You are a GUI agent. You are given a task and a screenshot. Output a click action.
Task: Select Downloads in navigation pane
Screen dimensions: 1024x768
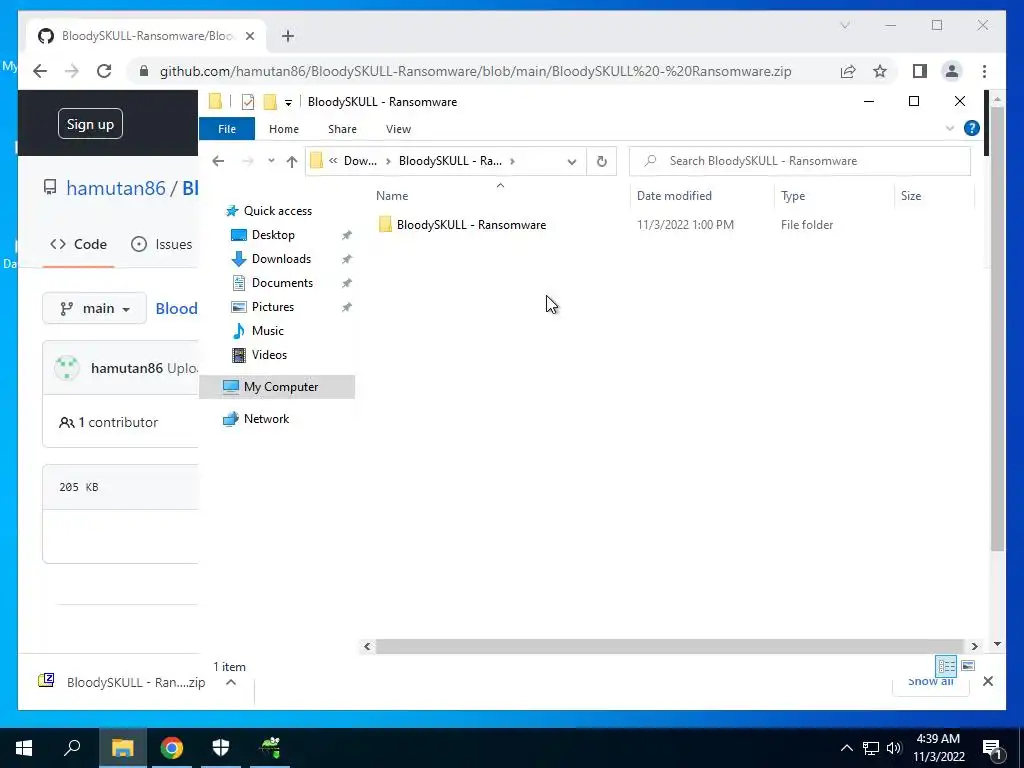point(271,259)
